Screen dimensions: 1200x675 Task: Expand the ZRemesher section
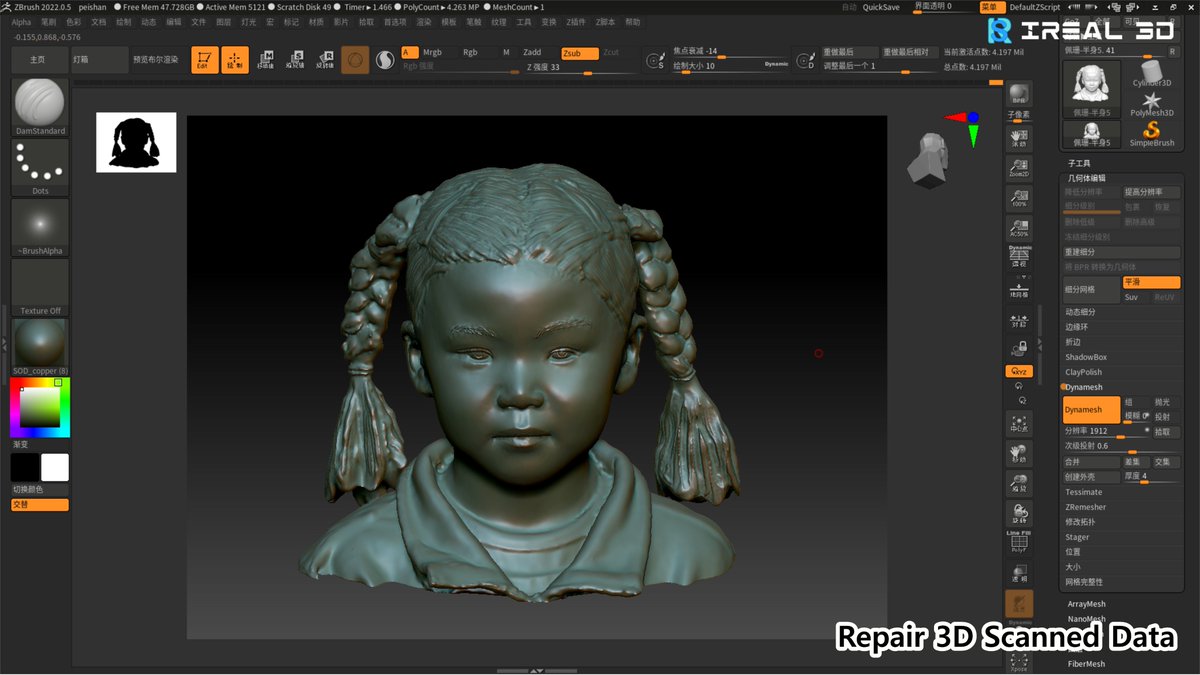pyautogui.click(x=1086, y=507)
